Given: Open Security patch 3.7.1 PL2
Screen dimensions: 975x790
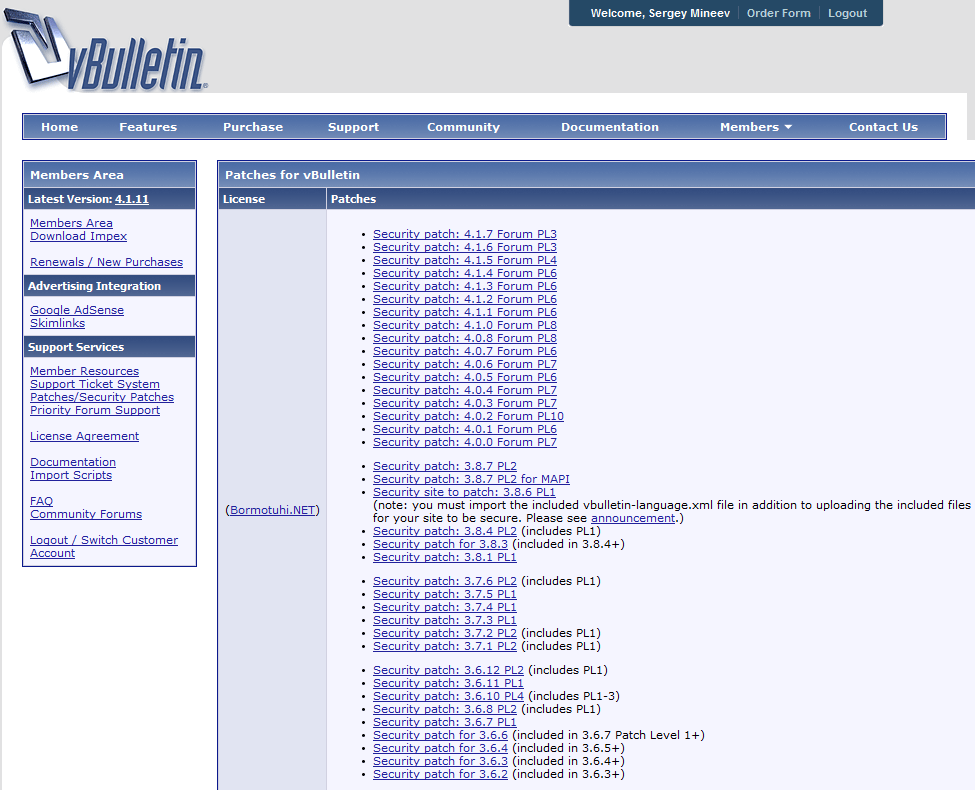Looking at the screenshot, I should [445, 647].
